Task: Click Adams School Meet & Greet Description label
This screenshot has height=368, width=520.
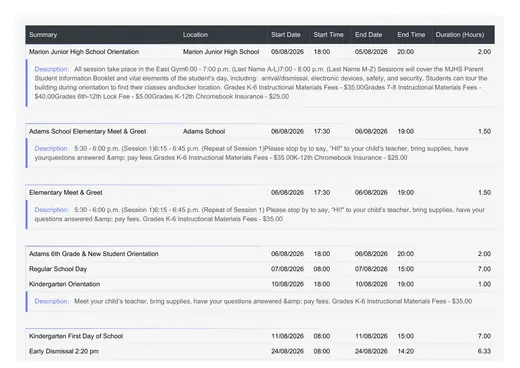Action: [x=51, y=148]
